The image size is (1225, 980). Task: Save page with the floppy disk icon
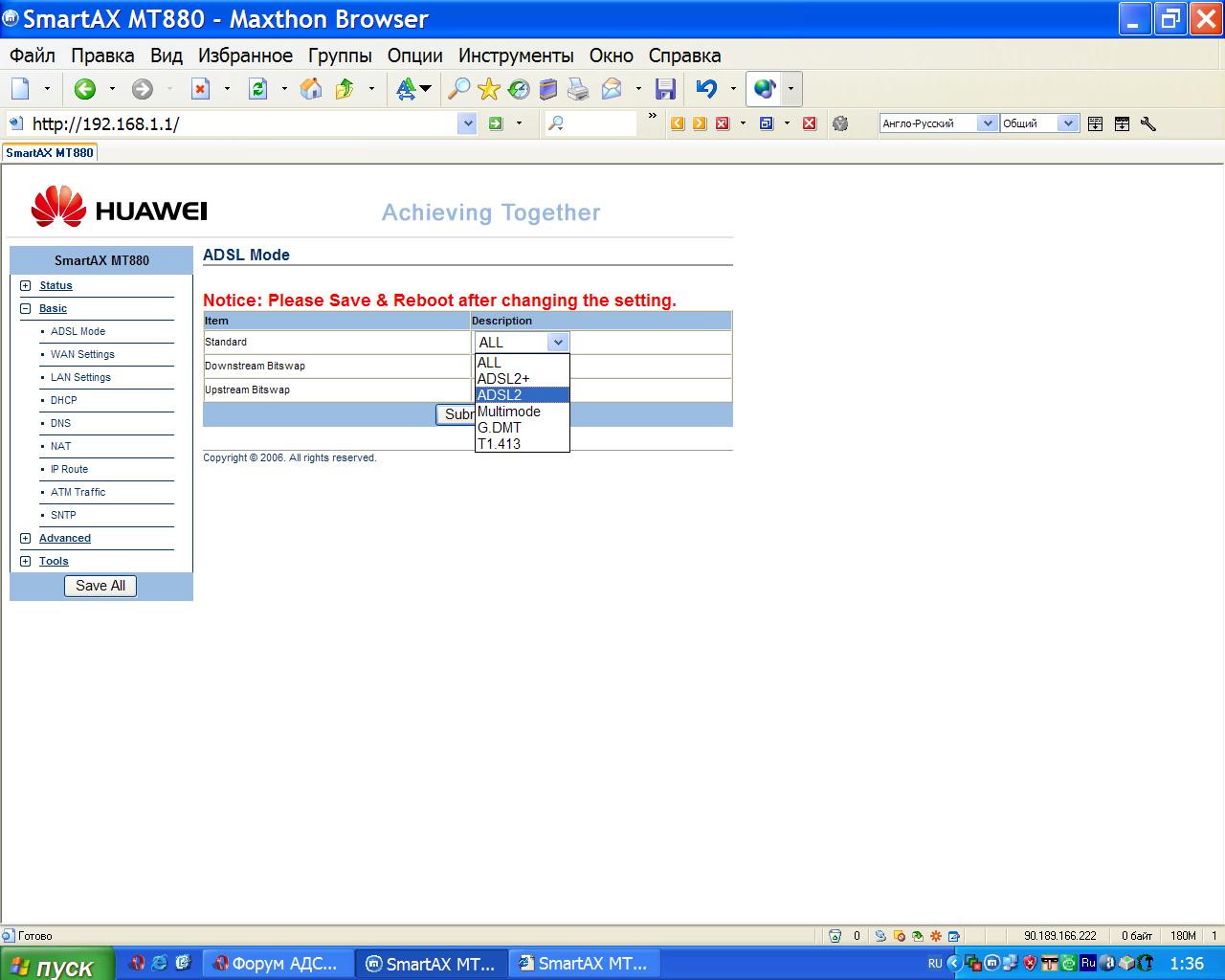(665, 89)
